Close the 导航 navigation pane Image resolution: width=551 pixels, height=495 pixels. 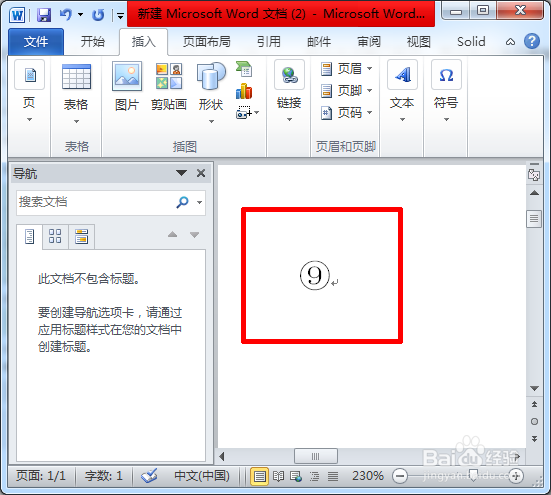[201, 173]
